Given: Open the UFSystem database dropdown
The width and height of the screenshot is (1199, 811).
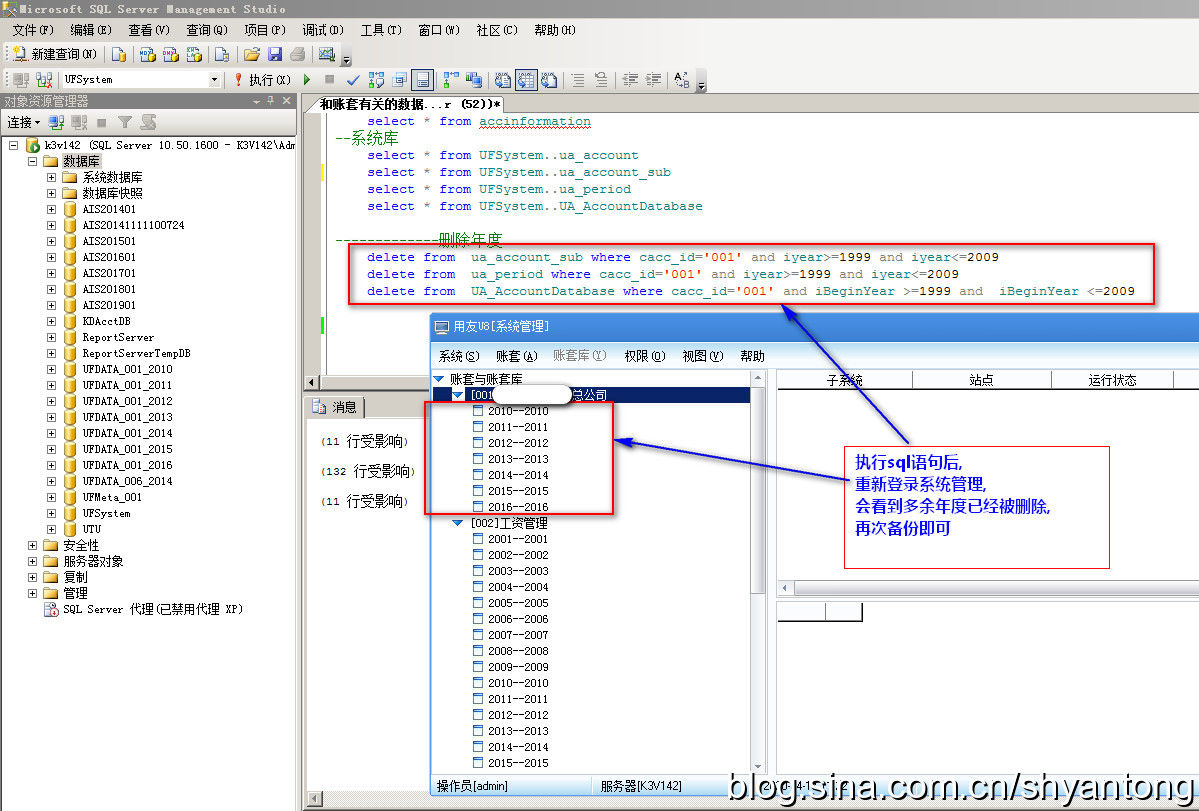Looking at the screenshot, I should tap(214, 79).
